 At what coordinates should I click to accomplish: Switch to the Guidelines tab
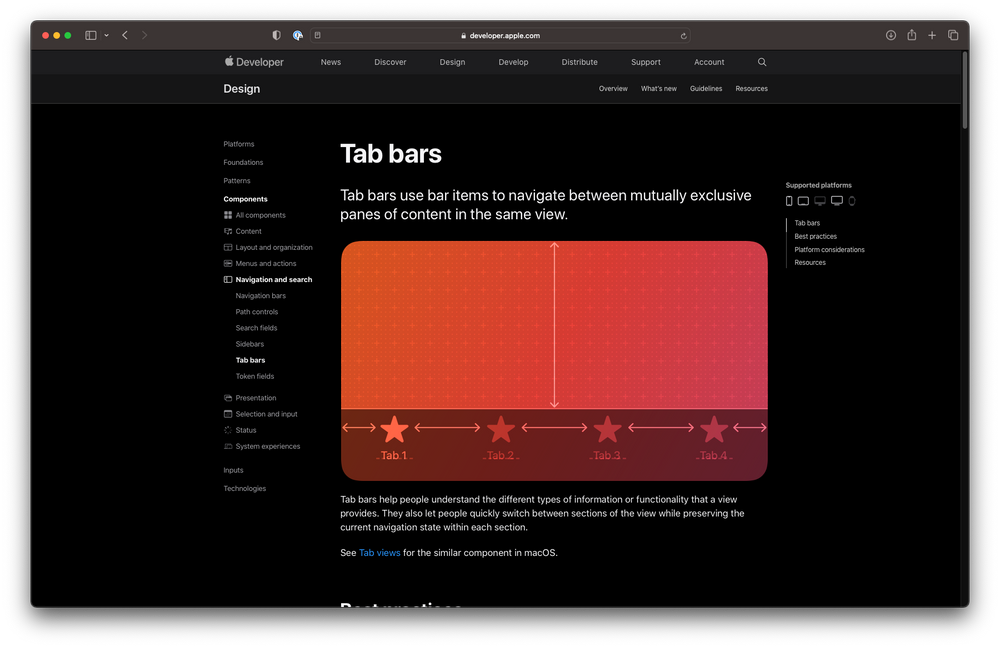(706, 88)
